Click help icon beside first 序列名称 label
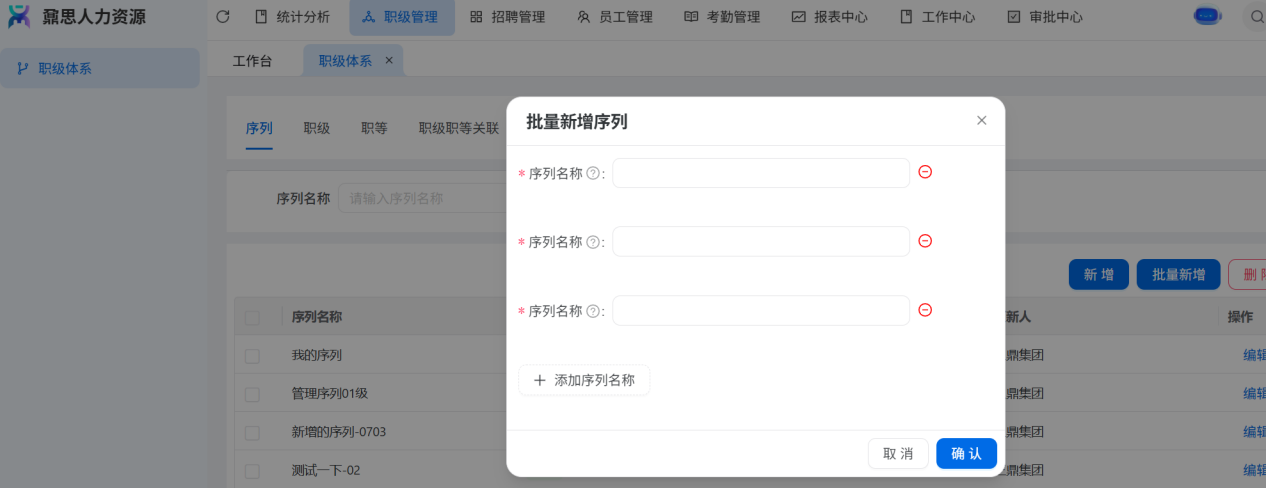 coord(593,173)
